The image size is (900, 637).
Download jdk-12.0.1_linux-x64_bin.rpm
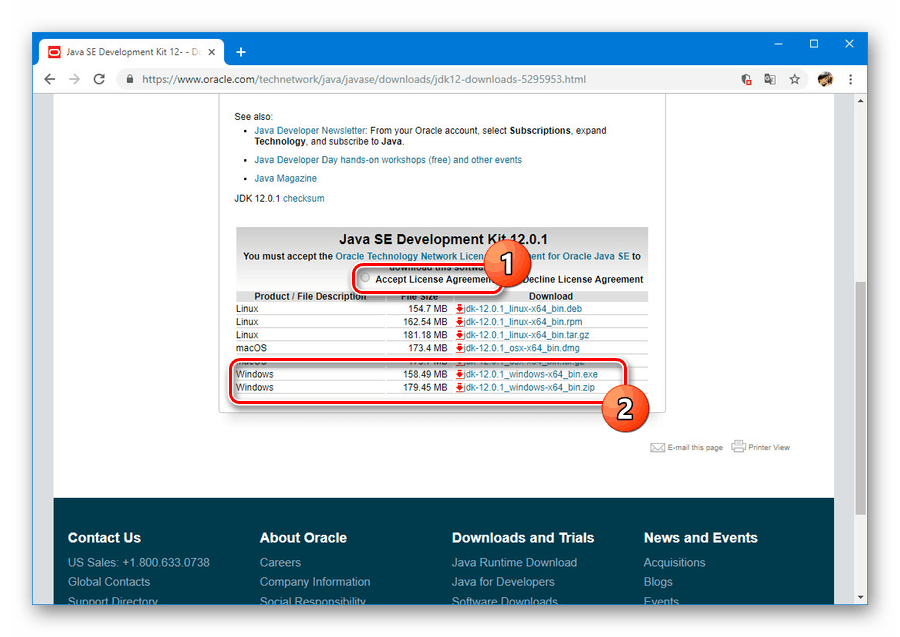point(523,322)
